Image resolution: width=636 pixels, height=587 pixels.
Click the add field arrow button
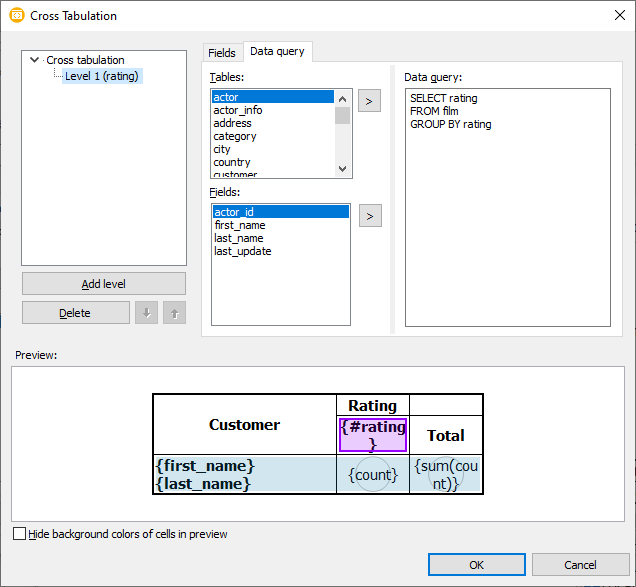point(369,215)
